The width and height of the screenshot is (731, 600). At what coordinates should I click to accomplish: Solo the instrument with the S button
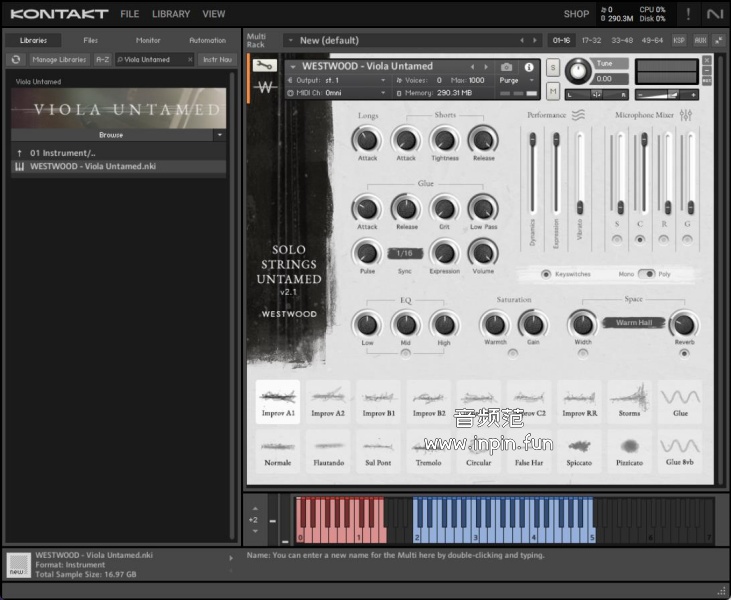point(553,67)
